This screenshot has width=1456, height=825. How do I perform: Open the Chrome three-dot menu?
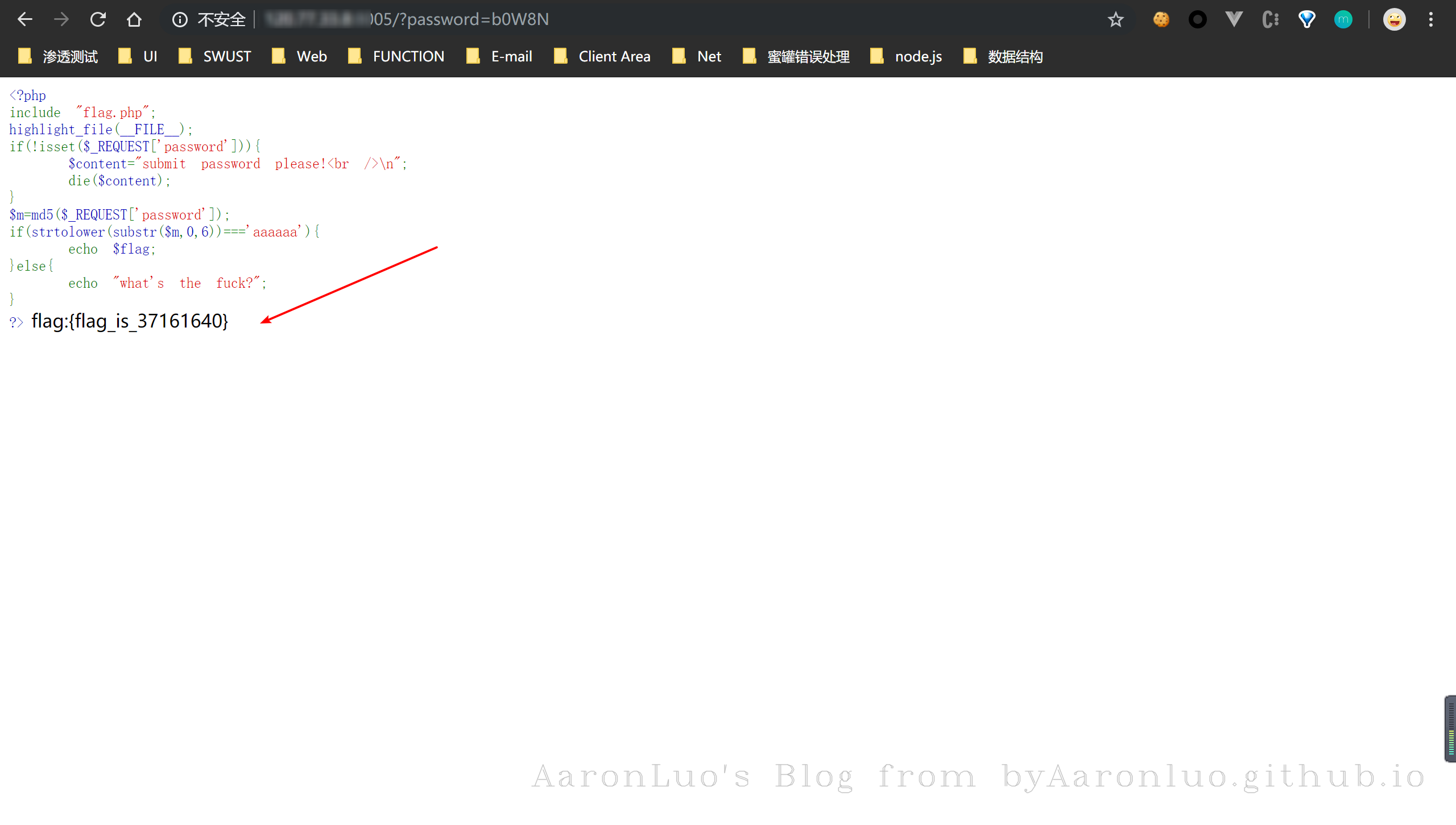click(x=1431, y=19)
